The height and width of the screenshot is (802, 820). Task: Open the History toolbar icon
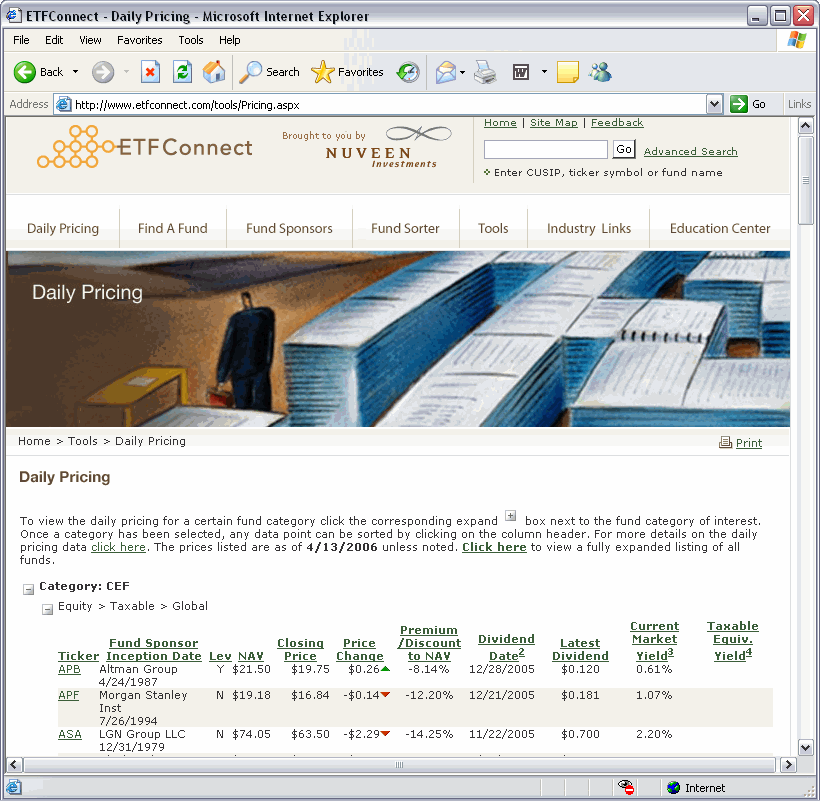coord(408,72)
